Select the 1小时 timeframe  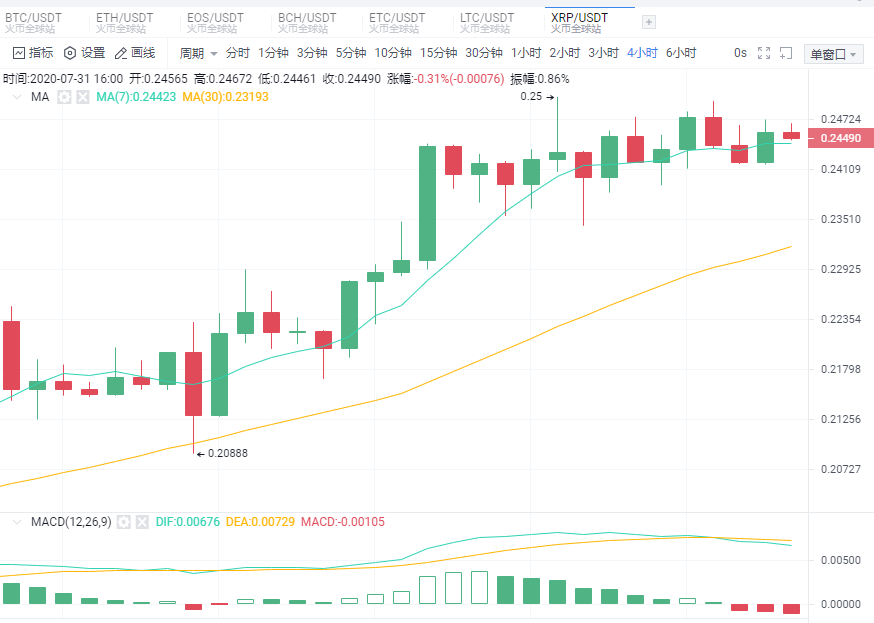[525, 53]
